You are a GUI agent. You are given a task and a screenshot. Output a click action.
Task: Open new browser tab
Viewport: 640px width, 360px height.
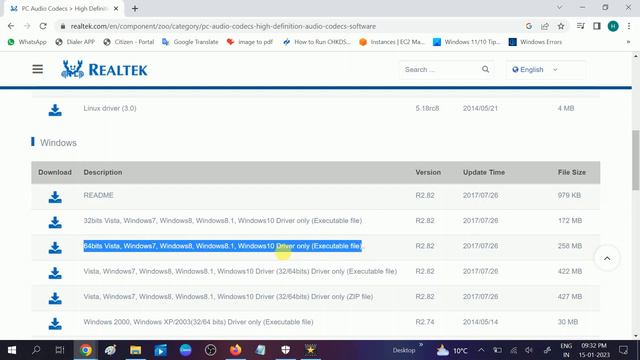click(x=135, y=8)
